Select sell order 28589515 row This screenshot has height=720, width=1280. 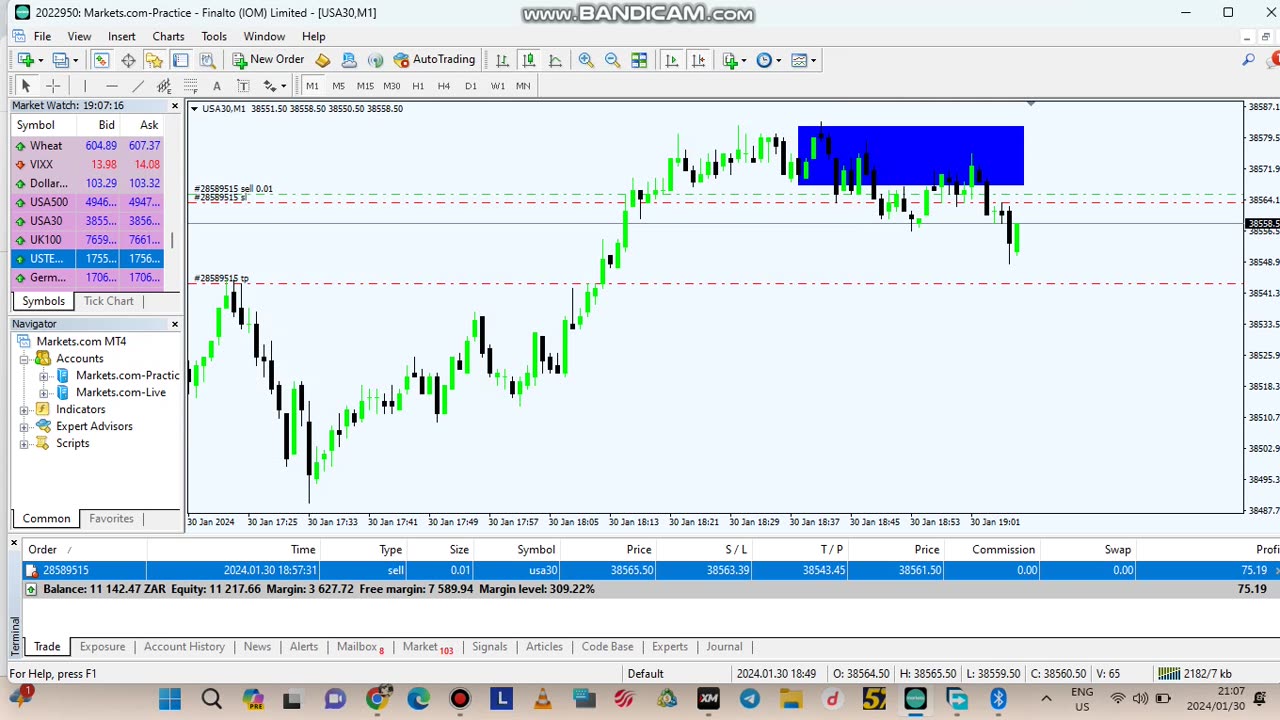tap(650, 570)
